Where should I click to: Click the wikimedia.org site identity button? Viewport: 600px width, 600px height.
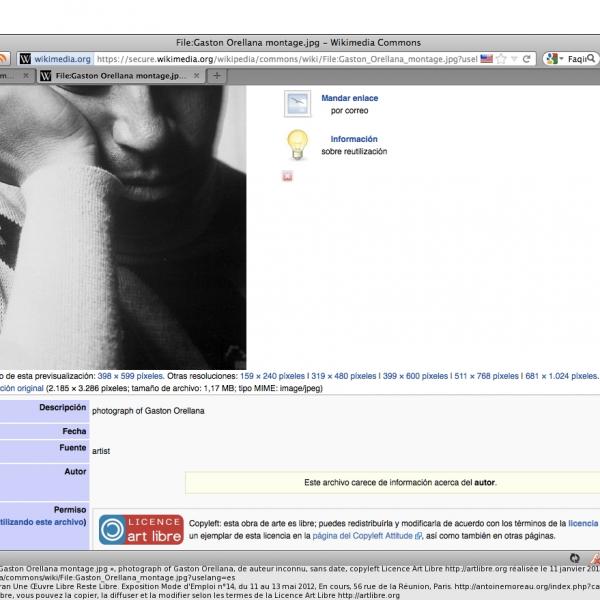55,59
